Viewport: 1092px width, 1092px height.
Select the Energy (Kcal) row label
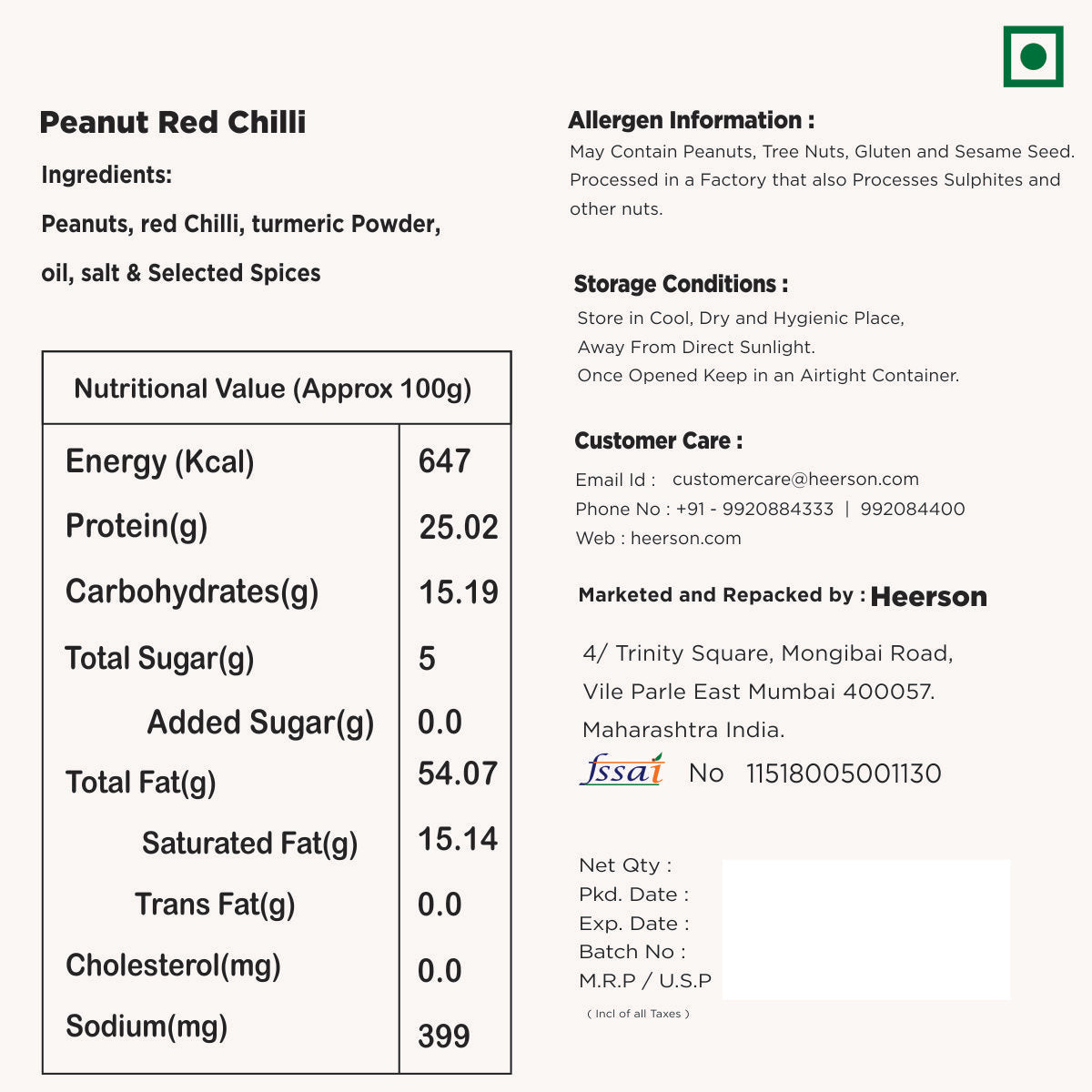tap(160, 462)
